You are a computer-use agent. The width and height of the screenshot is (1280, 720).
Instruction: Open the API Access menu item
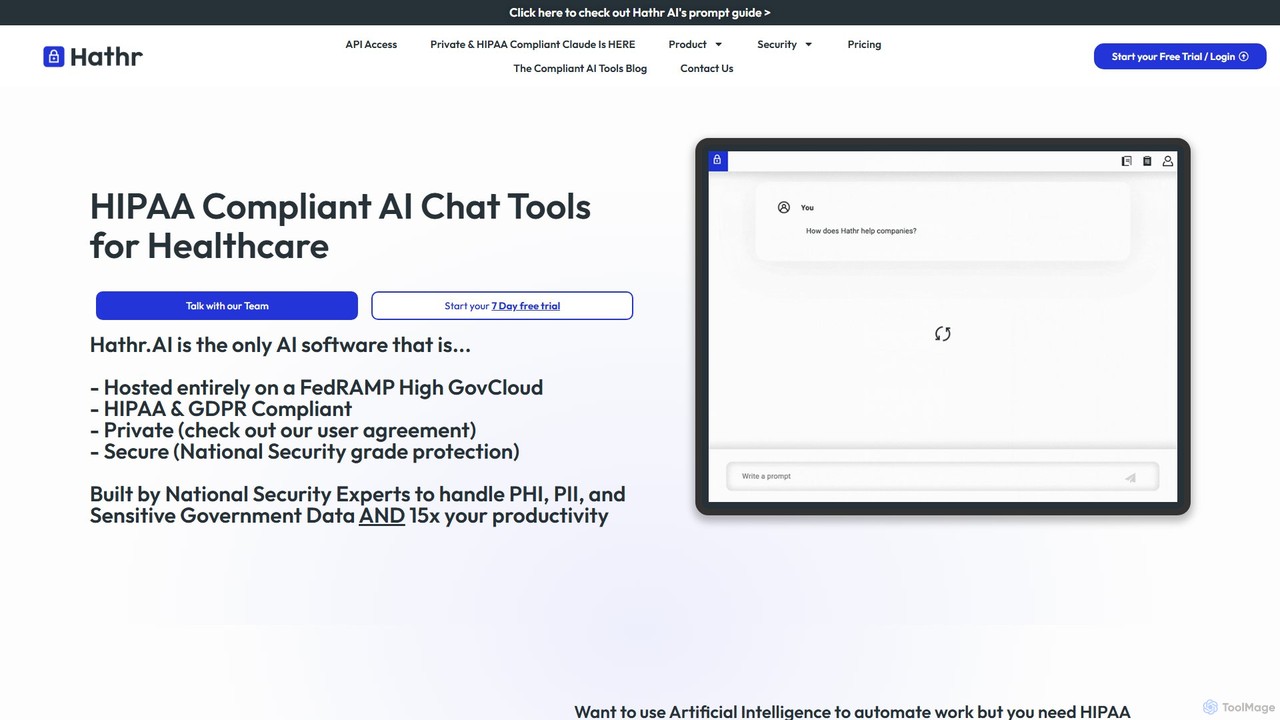371,44
